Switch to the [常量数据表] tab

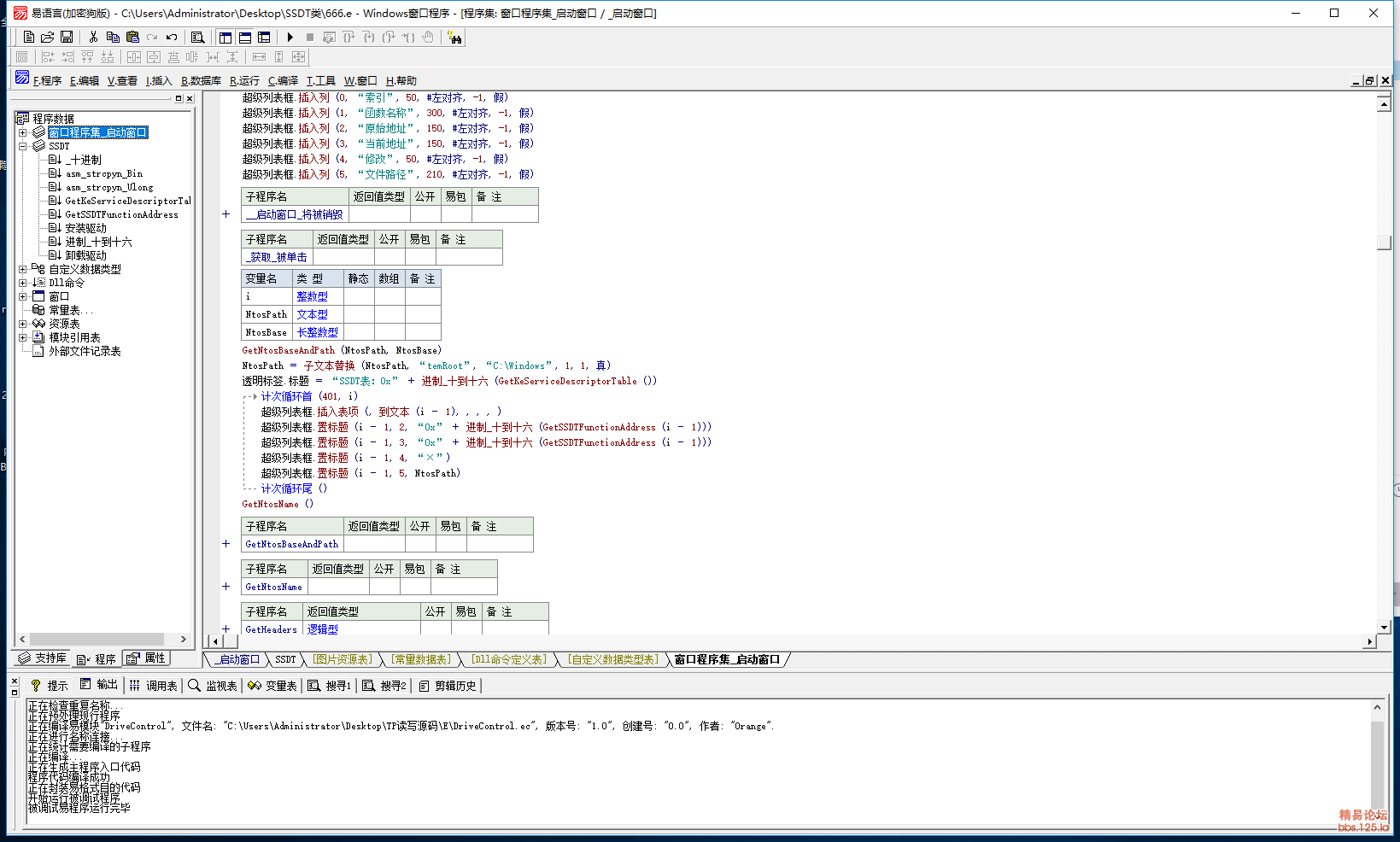[421, 659]
